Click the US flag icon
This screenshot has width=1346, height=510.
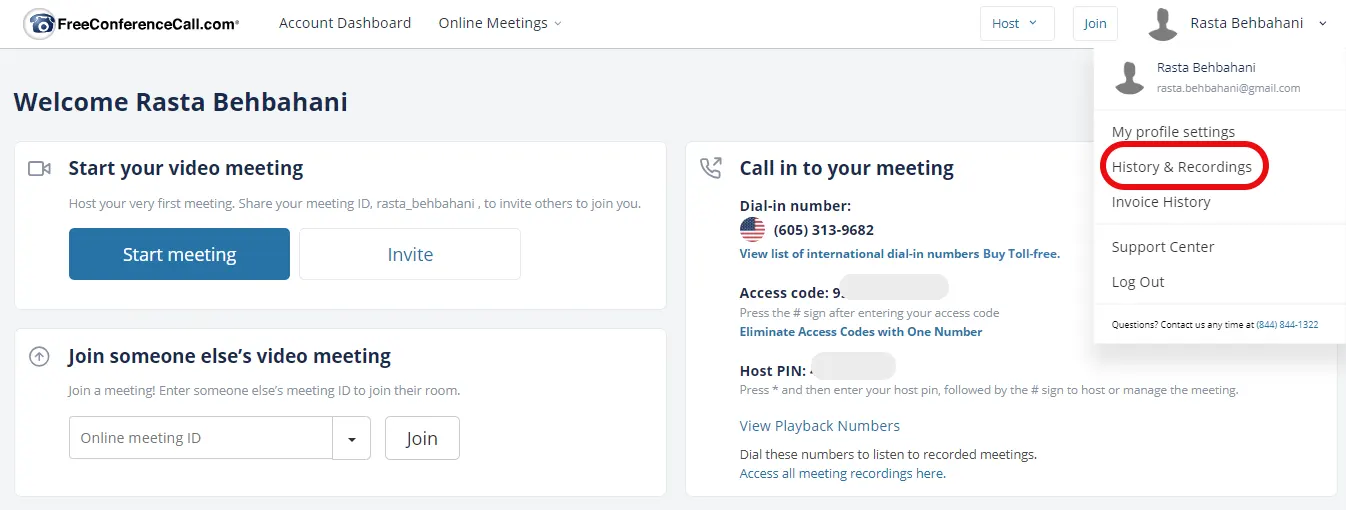coord(752,230)
